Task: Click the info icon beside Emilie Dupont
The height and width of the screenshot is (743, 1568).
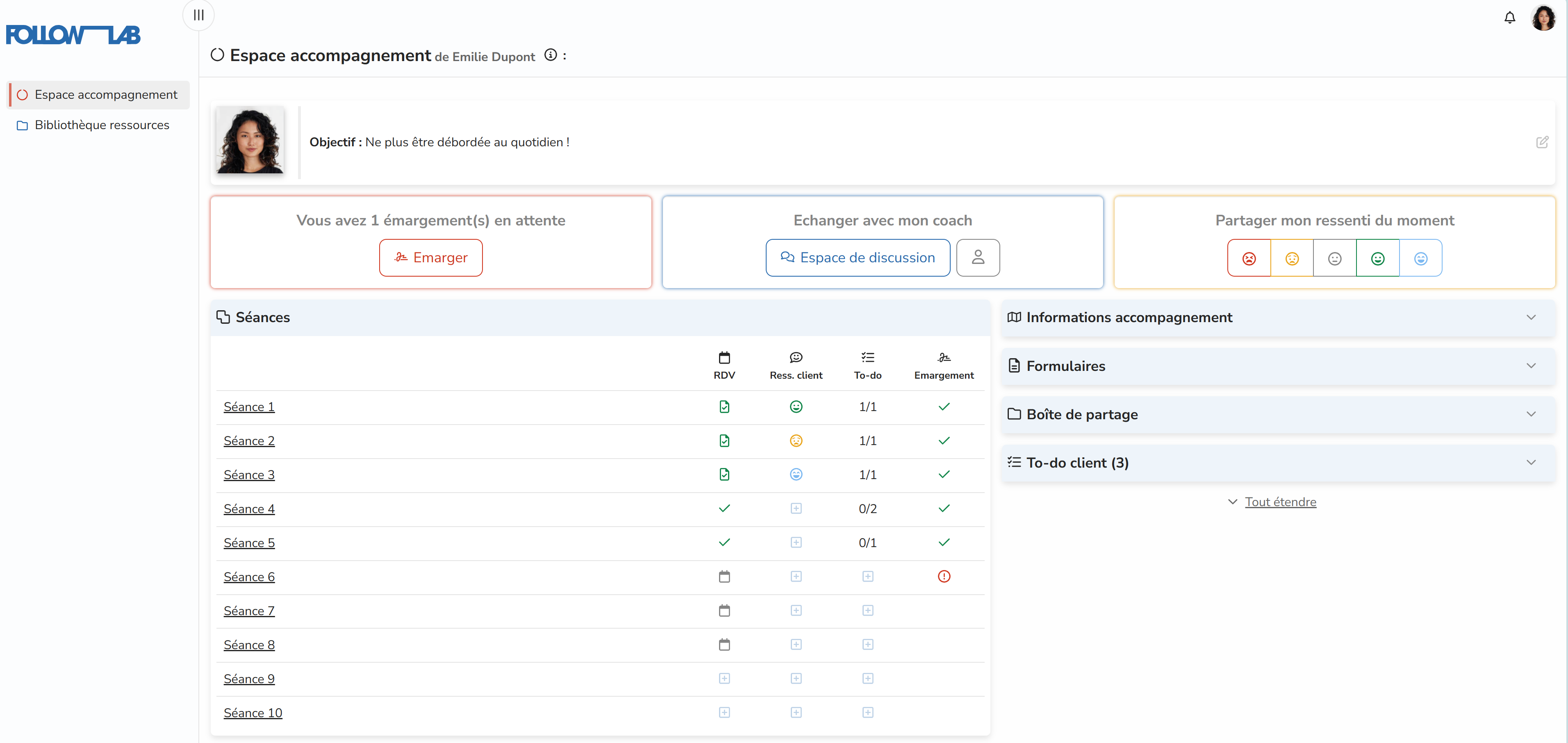Action: tap(550, 55)
